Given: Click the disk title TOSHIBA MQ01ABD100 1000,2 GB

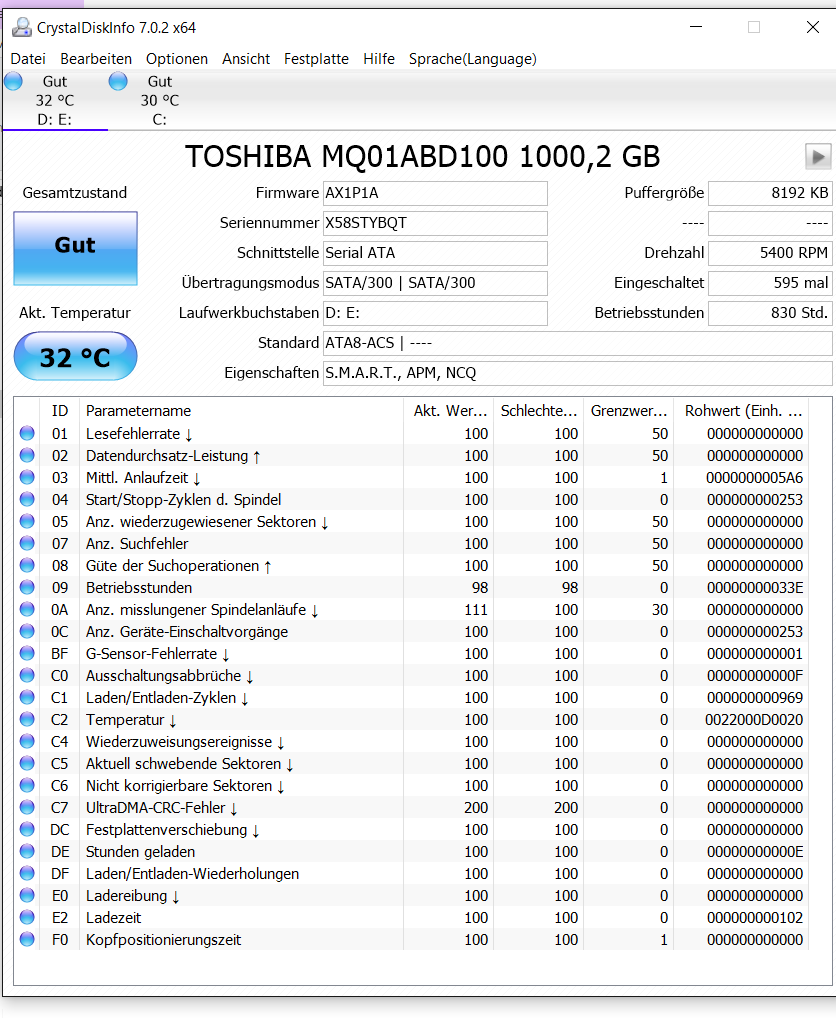Looking at the screenshot, I should 423,156.
